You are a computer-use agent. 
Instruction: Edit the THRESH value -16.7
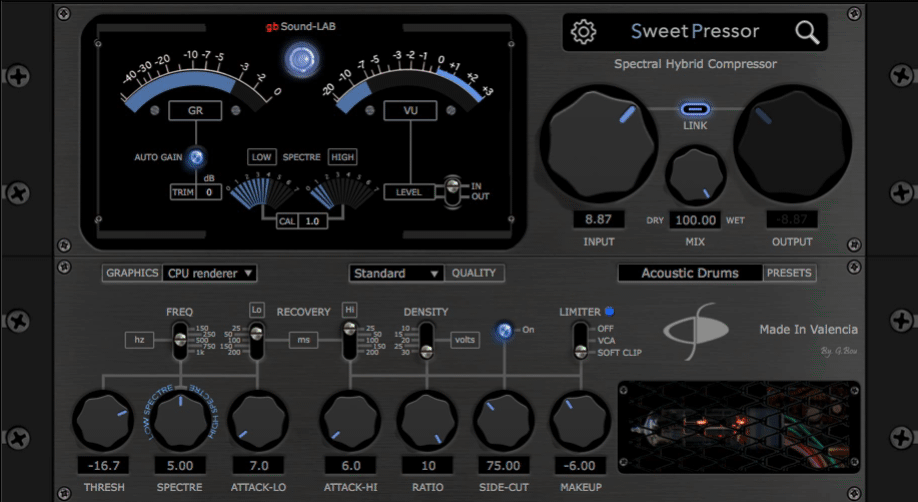[104, 466]
